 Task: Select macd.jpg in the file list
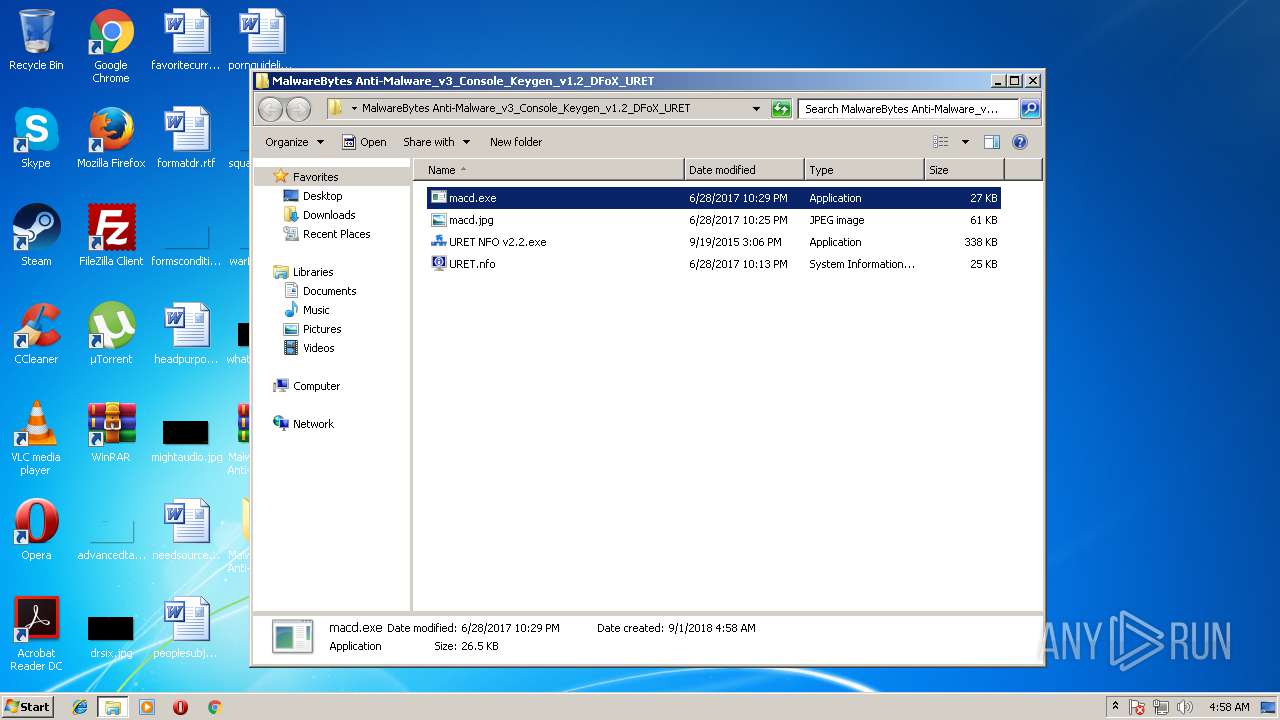pyautogui.click(x=714, y=220)
